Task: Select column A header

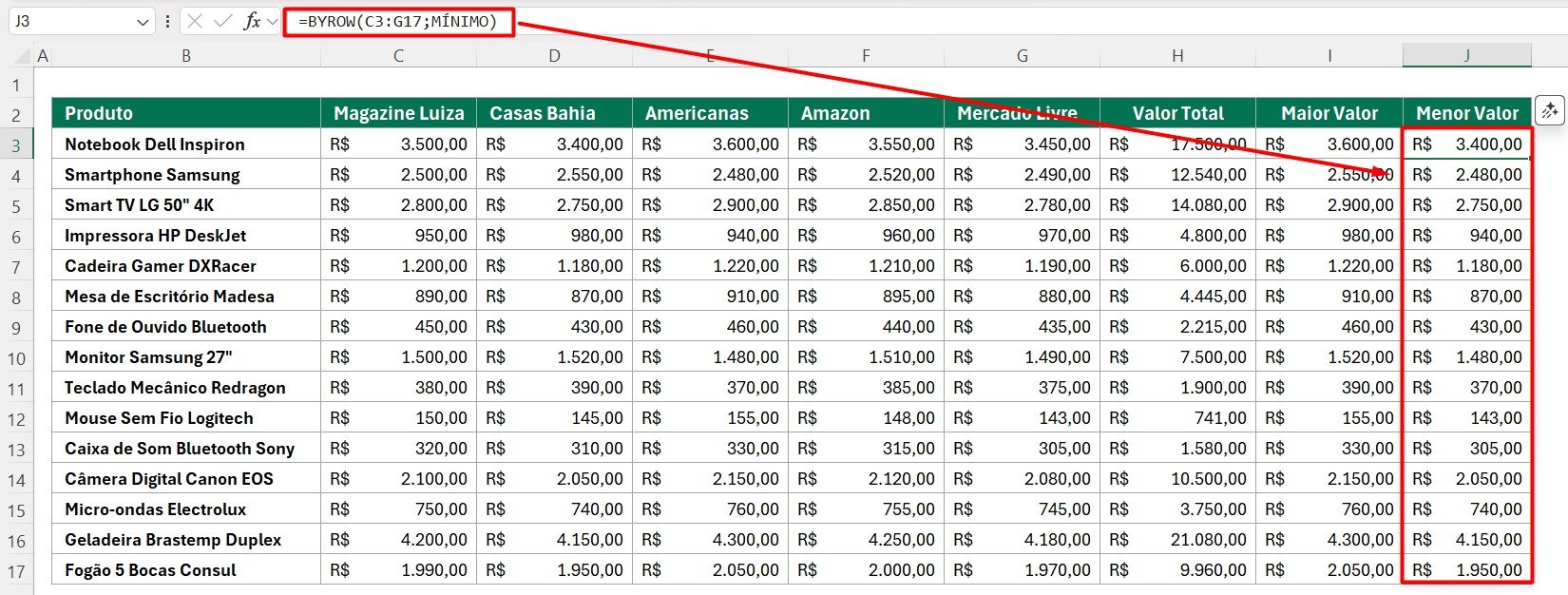Action: (x=43, y=56)
